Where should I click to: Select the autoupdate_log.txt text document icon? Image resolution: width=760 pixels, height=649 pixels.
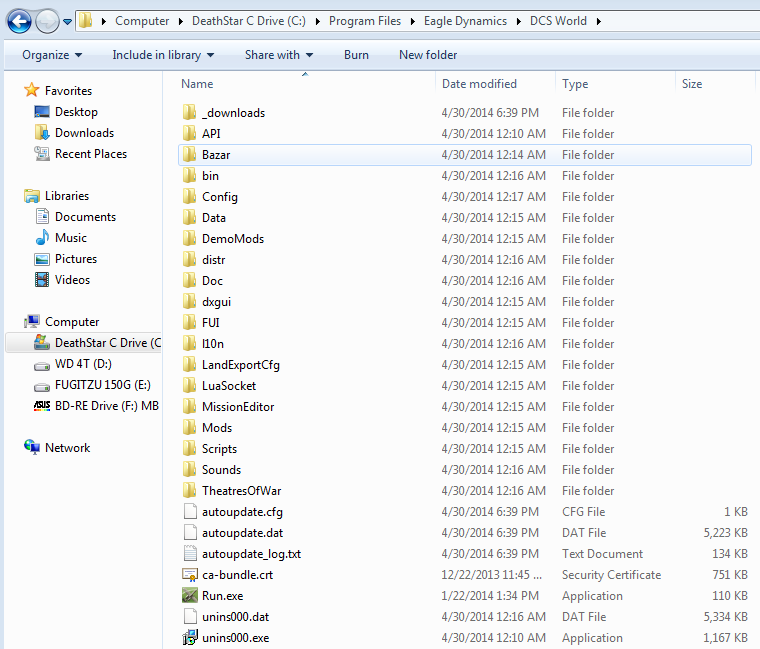click(x=190, y=553)
